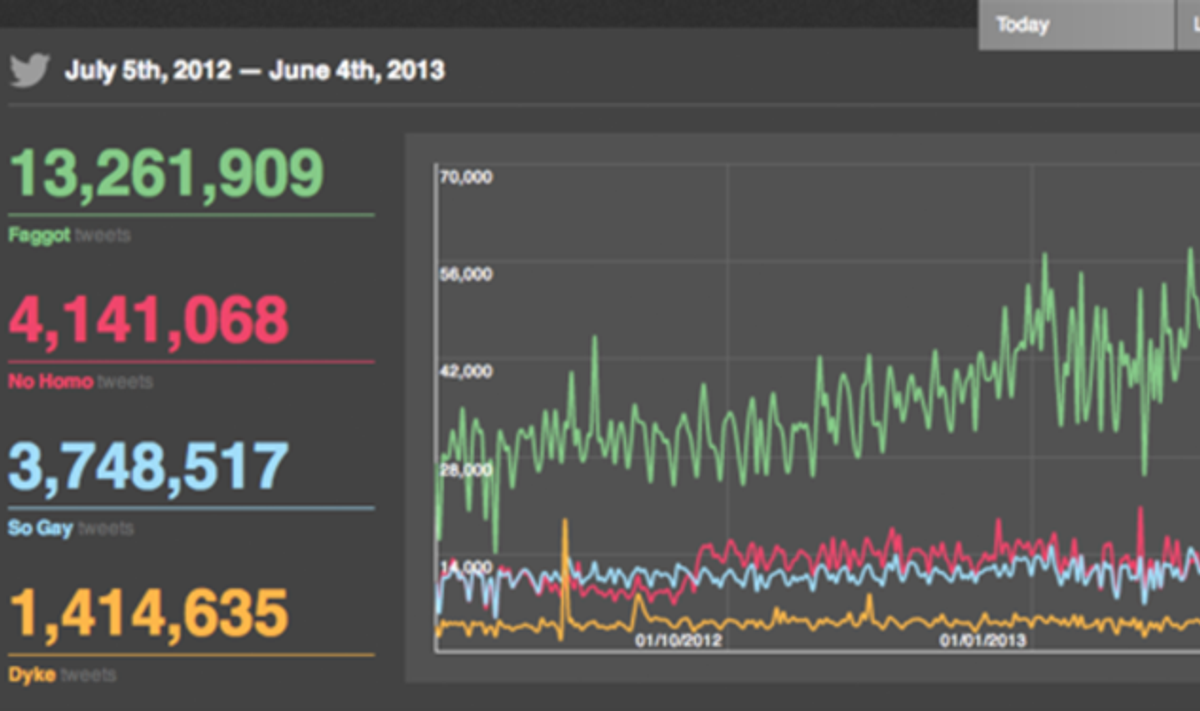The width and height of the screenshot is (1200, 711).
Task: Select the 01/01/2013 x-axis date marker
Action: tap(982, 640)
